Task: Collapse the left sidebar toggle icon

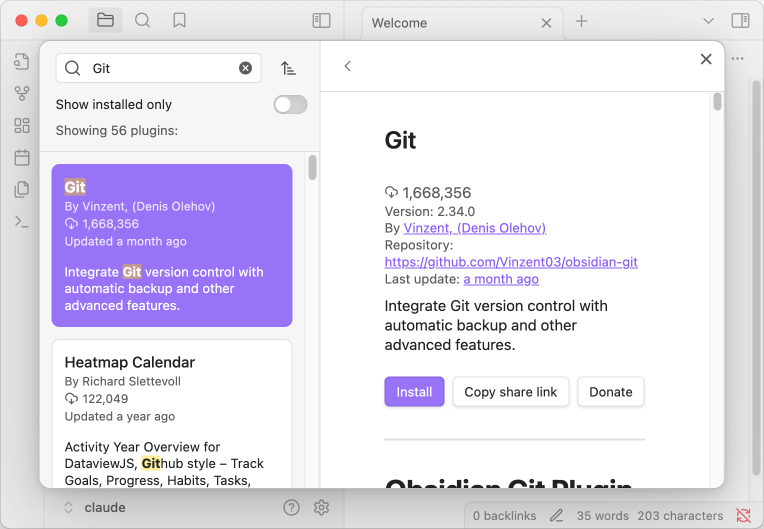Action: 321,20
